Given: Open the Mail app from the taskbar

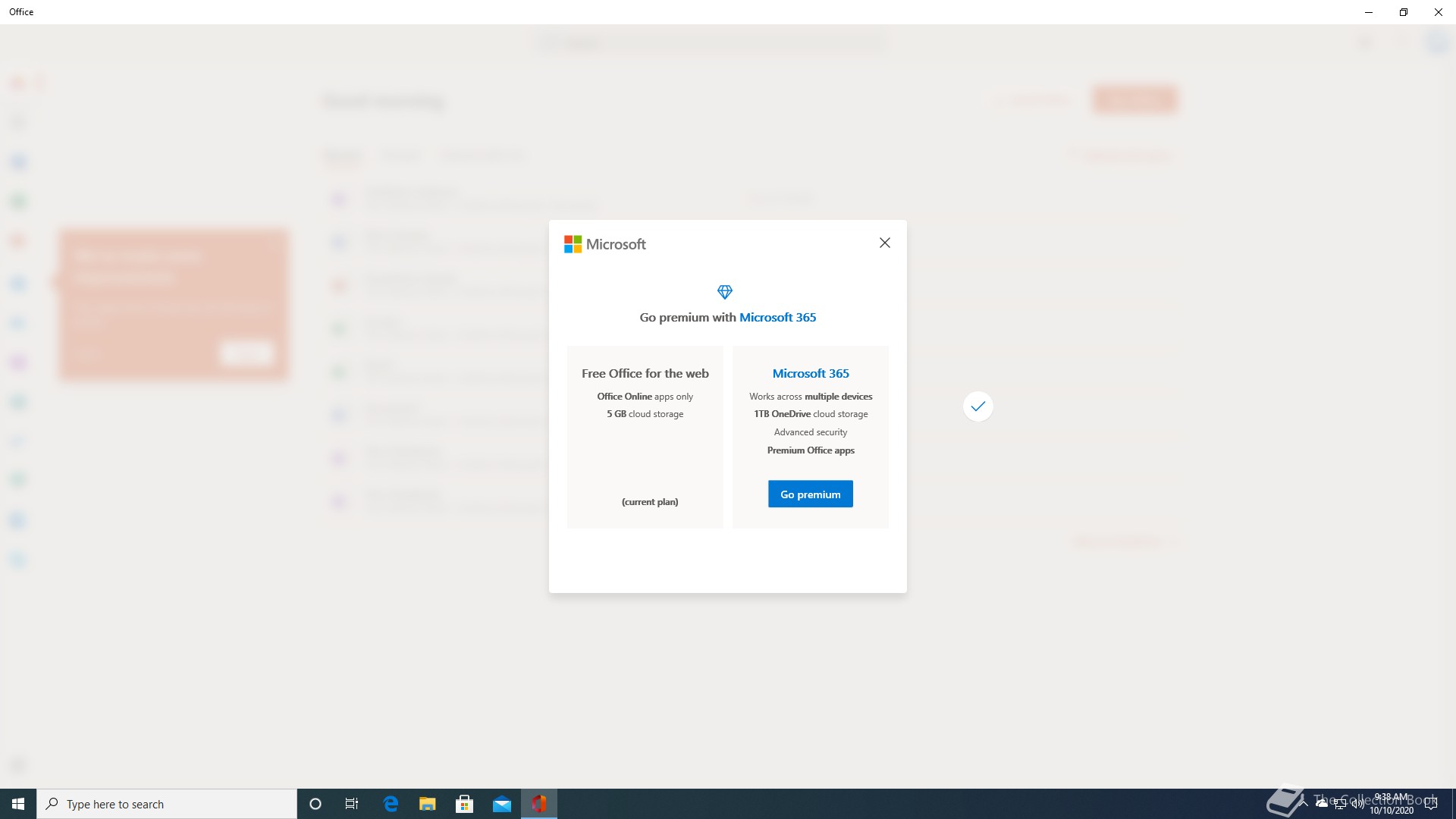Looking at the screenshot, I should point(501,804).
